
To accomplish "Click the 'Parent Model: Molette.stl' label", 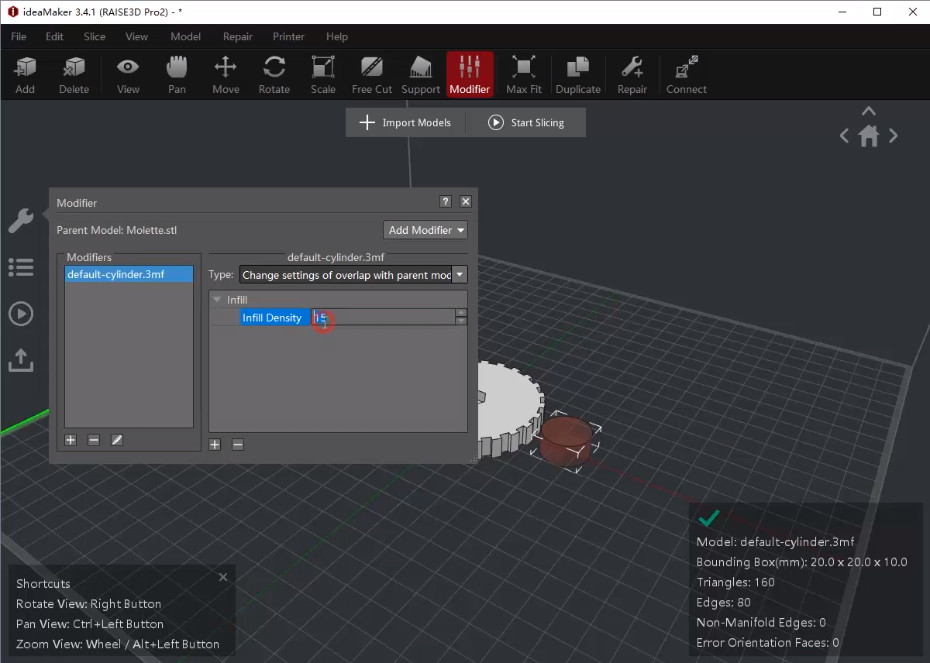I will 117,230.
